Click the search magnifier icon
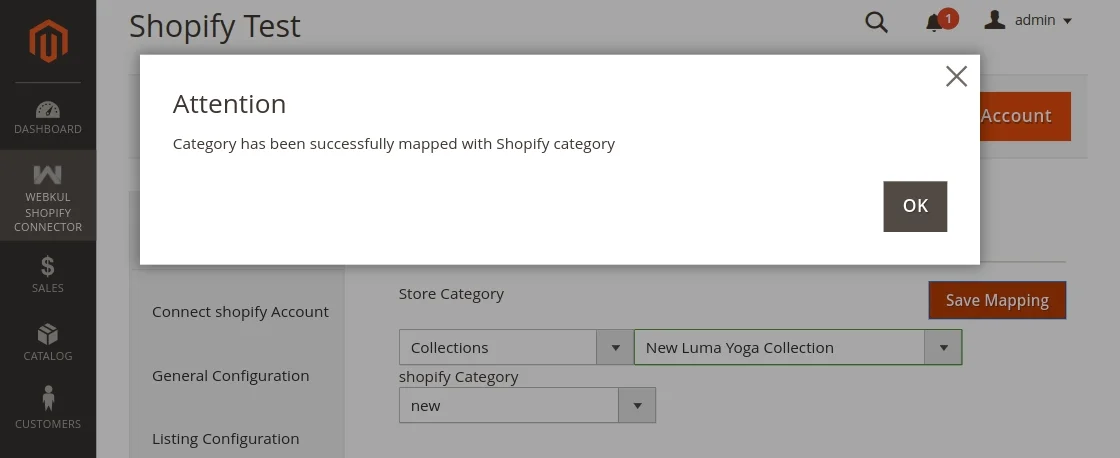The image size is (1120, 458). click(x=876, y=22)
